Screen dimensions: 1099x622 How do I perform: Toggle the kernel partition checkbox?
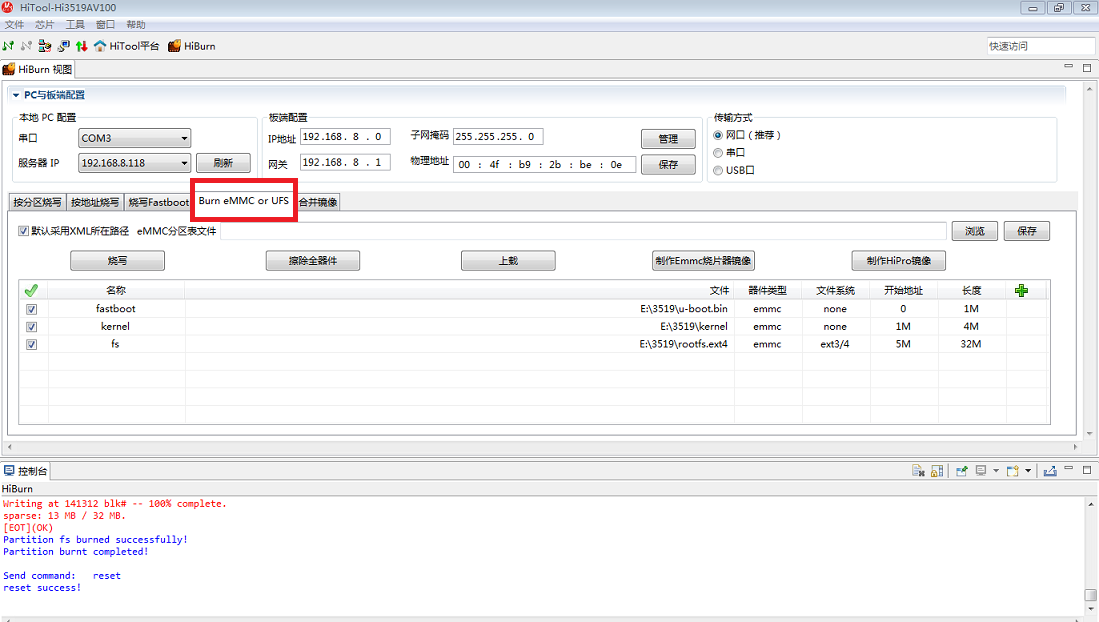[32, 327]
